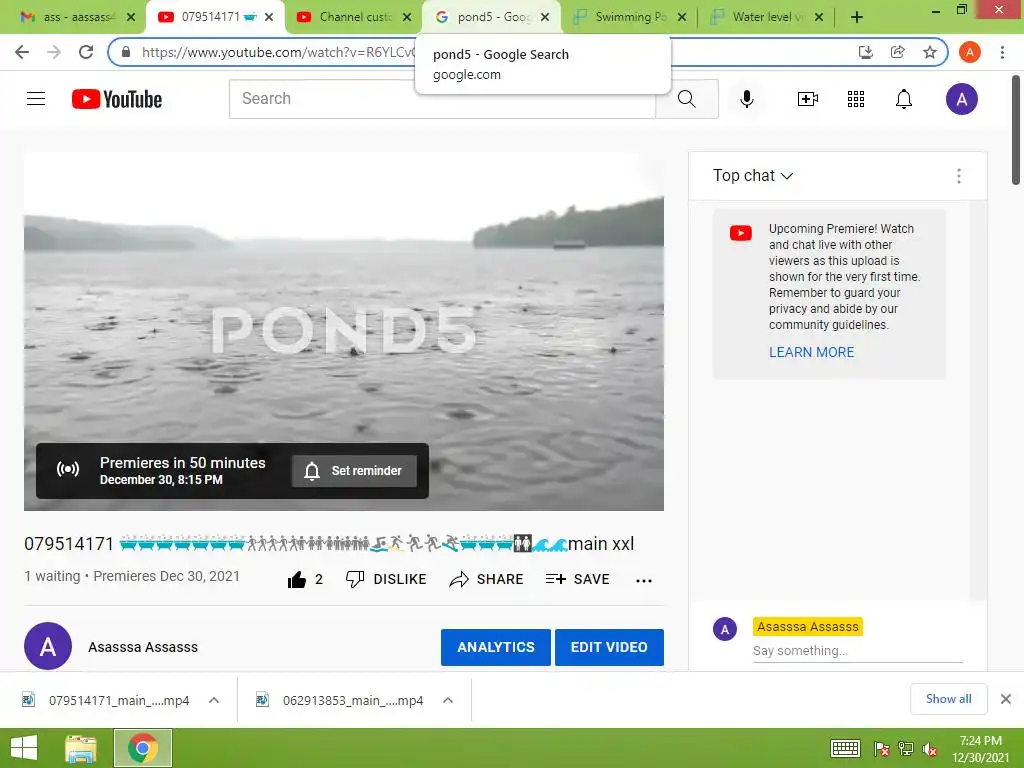The width and height of the screenshot is (1024, 768).
Task: Click the search magnifier button
Action: click(686, 99)
